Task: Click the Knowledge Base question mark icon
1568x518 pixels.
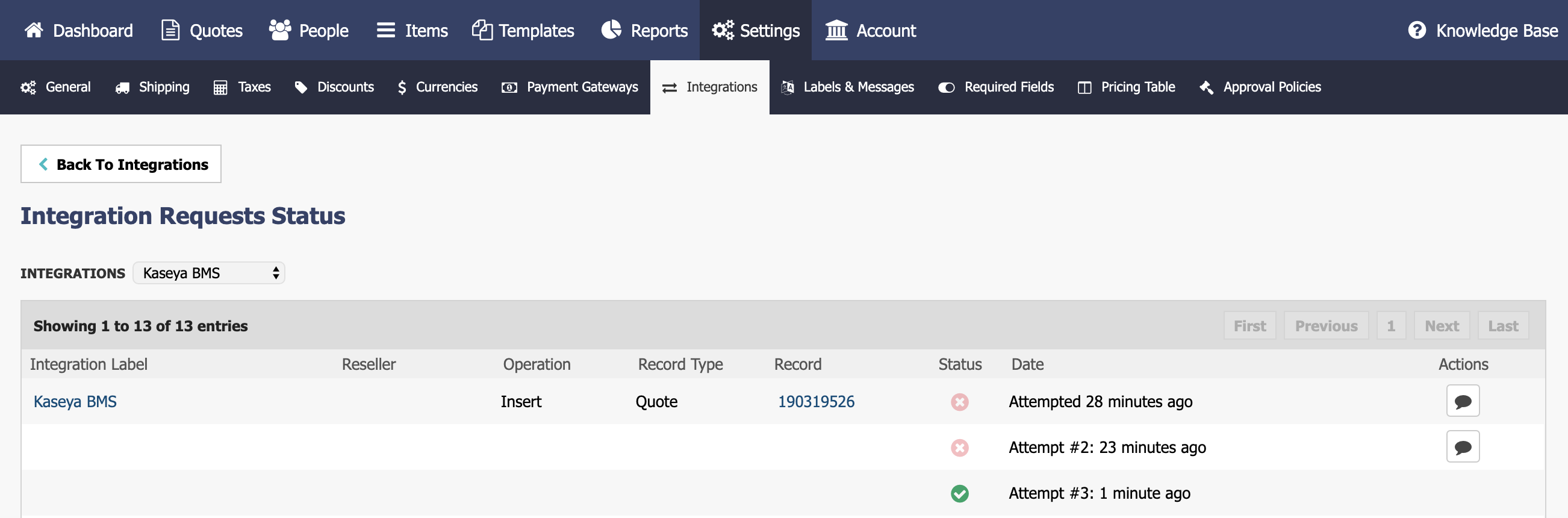Action: click(1416, 30)
